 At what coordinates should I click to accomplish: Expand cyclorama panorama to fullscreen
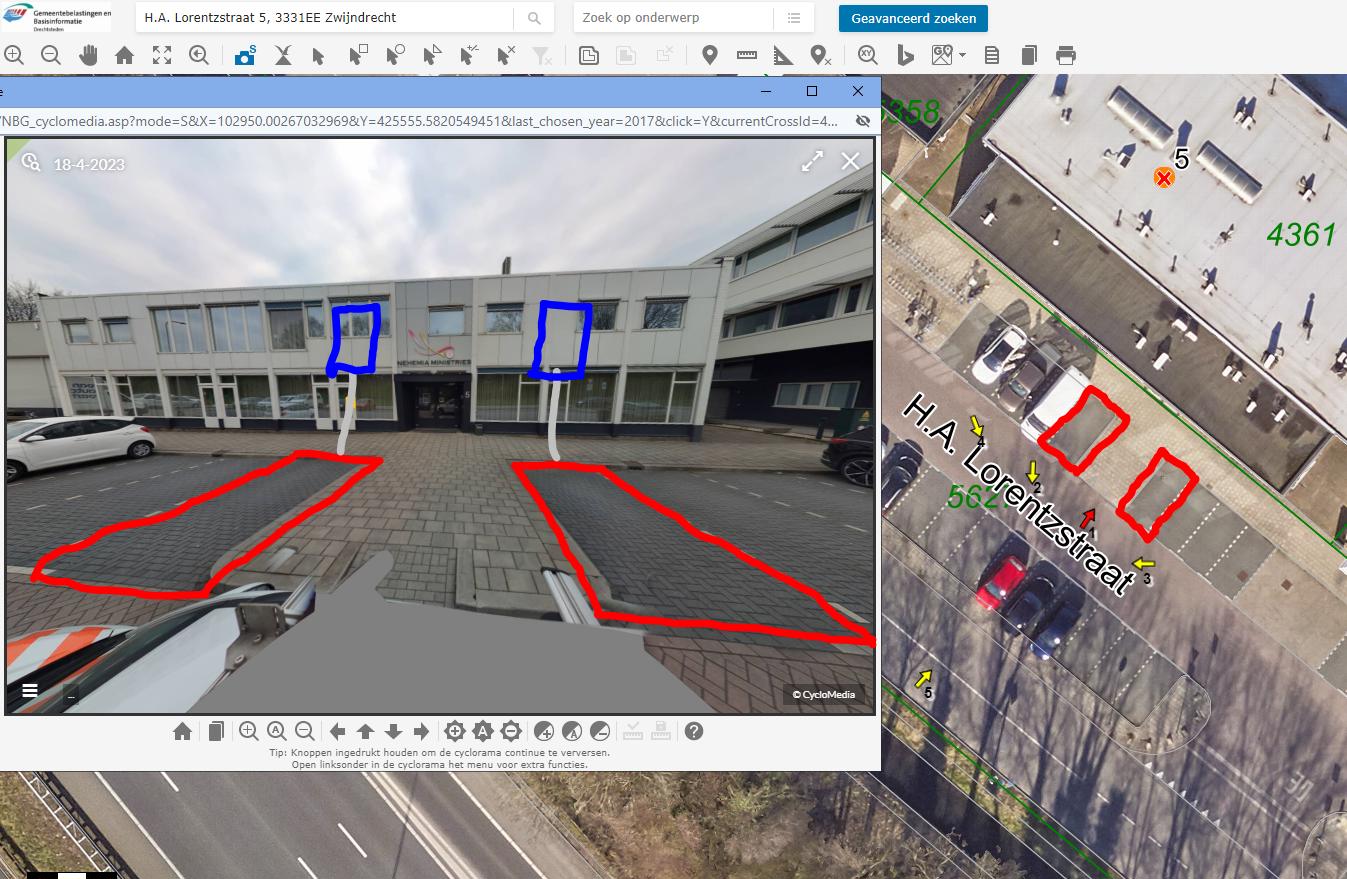[x=812, y=161]
